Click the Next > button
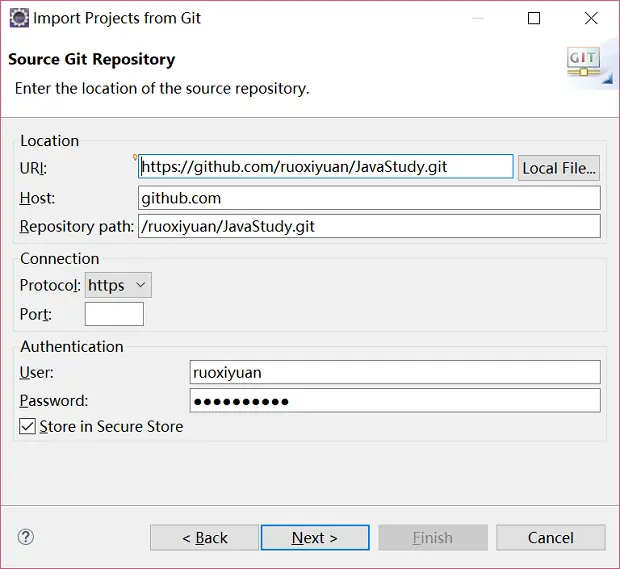 (x=315, y=538)
